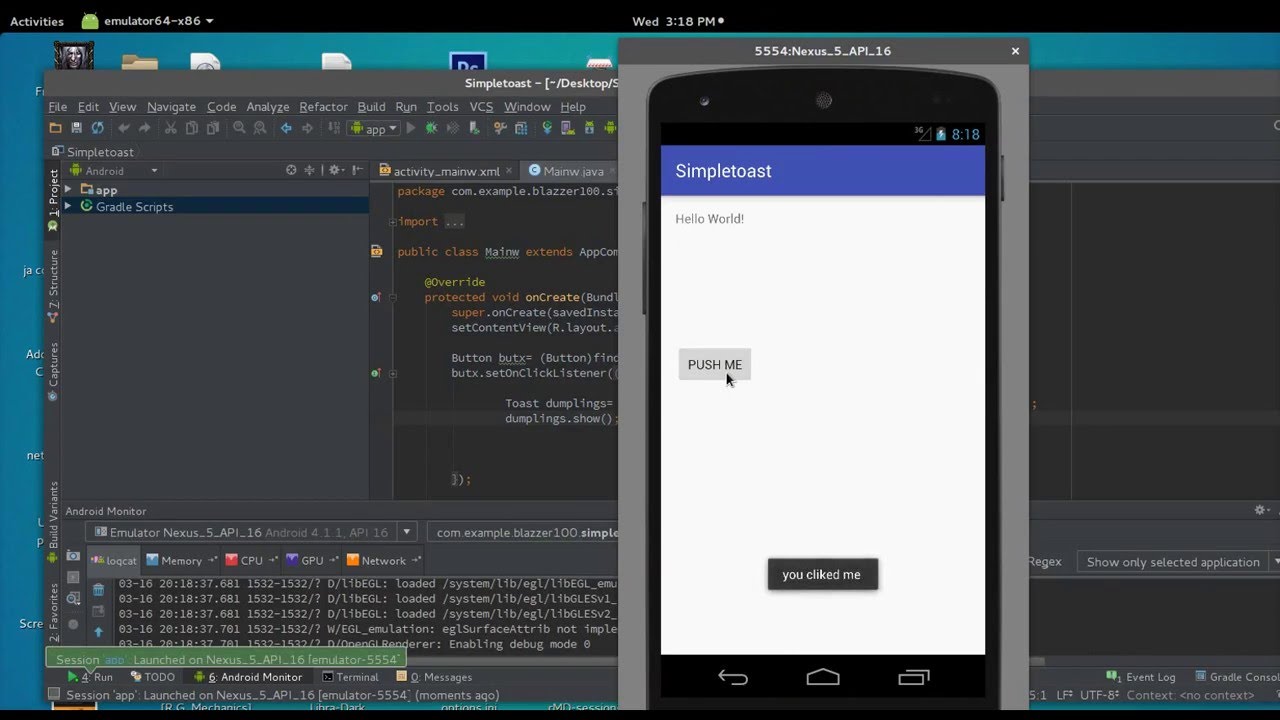The height and width of the screenshot is (720, 1280).
Task: Open the emulator64-x86 application menu
Action: (148, 21)
